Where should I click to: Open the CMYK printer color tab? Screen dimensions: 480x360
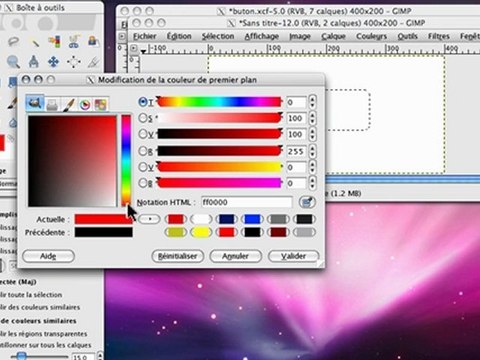point(52,105)
